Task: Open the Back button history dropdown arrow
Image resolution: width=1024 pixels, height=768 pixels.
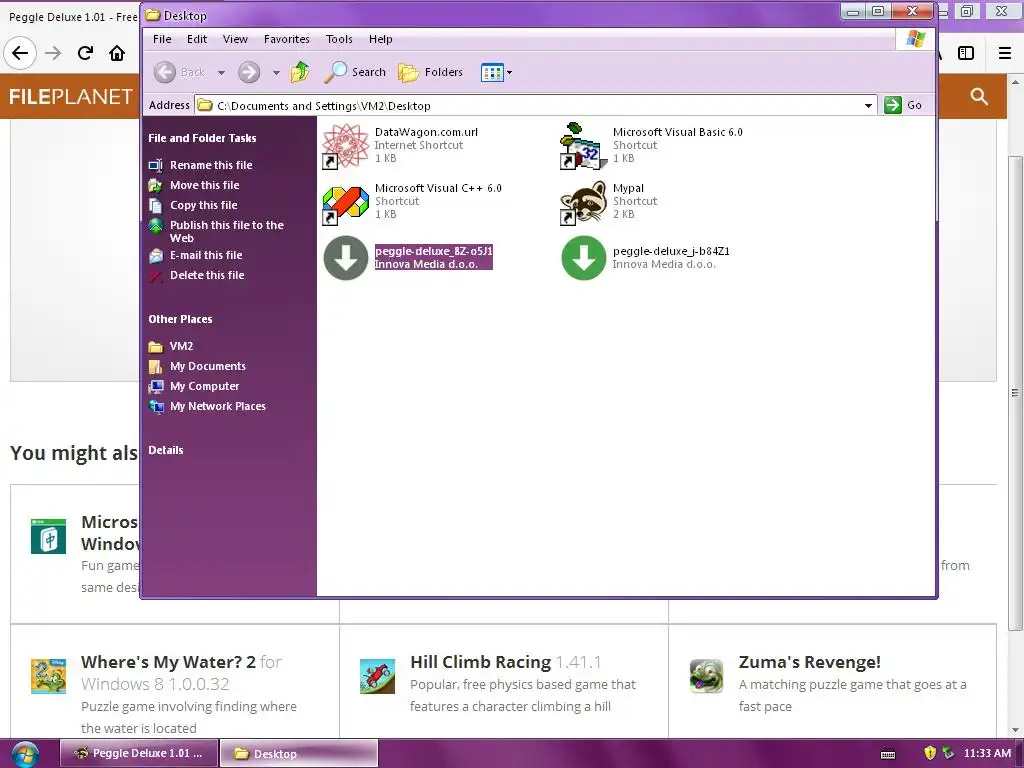Action: 221,72
